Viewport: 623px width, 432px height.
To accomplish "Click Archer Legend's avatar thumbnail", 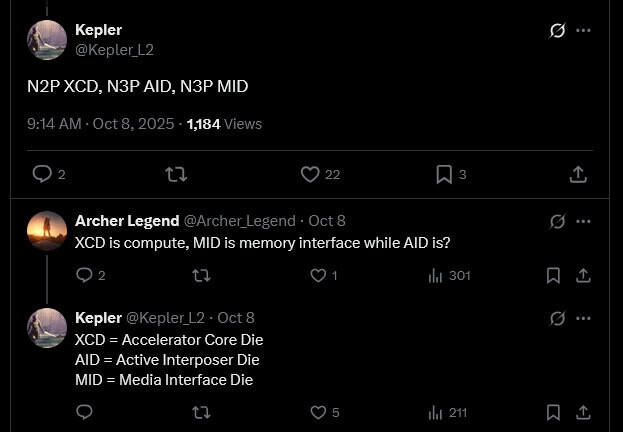I will [x=47, y=230].
